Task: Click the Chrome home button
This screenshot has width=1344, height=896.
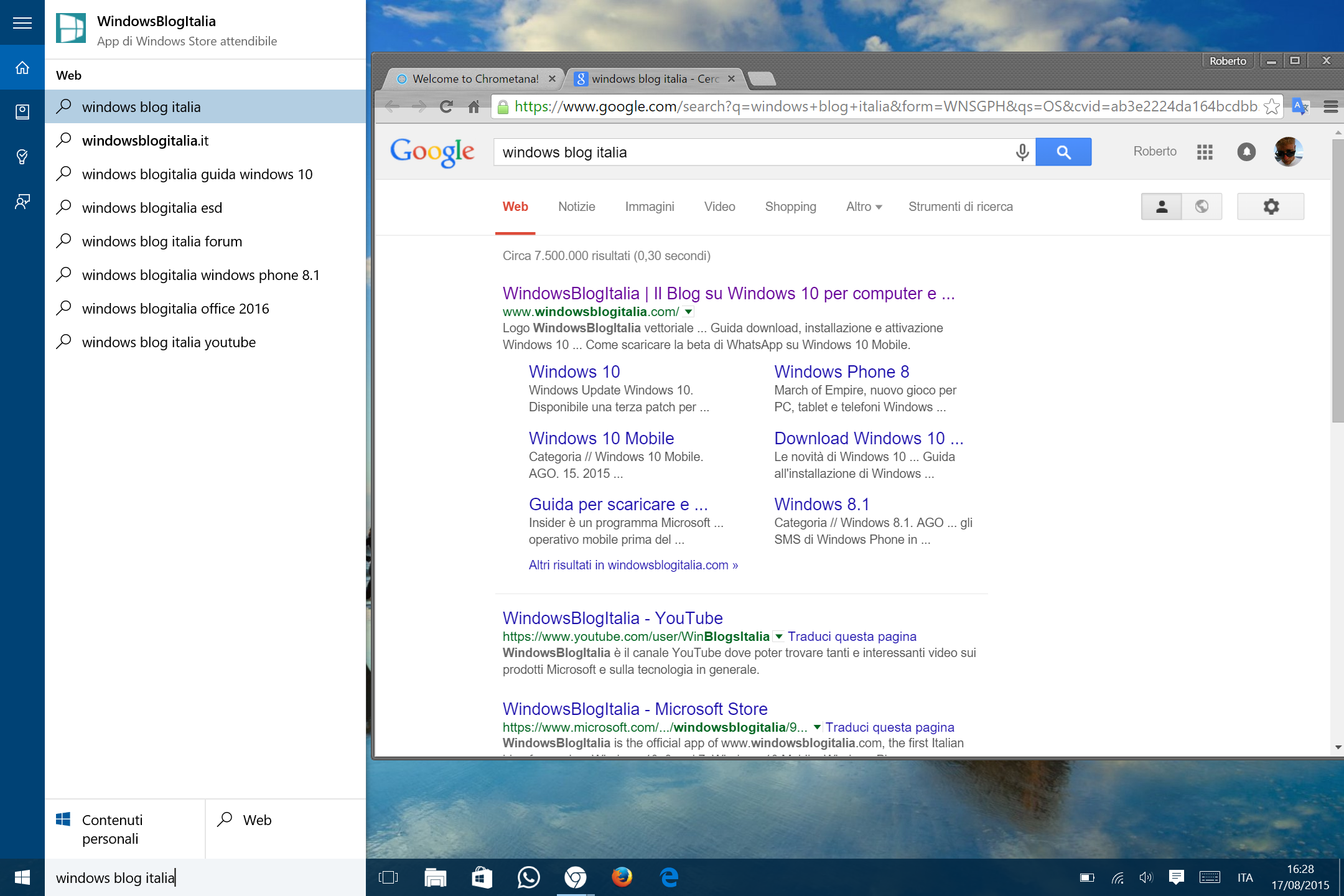Action: click(474, 107)
